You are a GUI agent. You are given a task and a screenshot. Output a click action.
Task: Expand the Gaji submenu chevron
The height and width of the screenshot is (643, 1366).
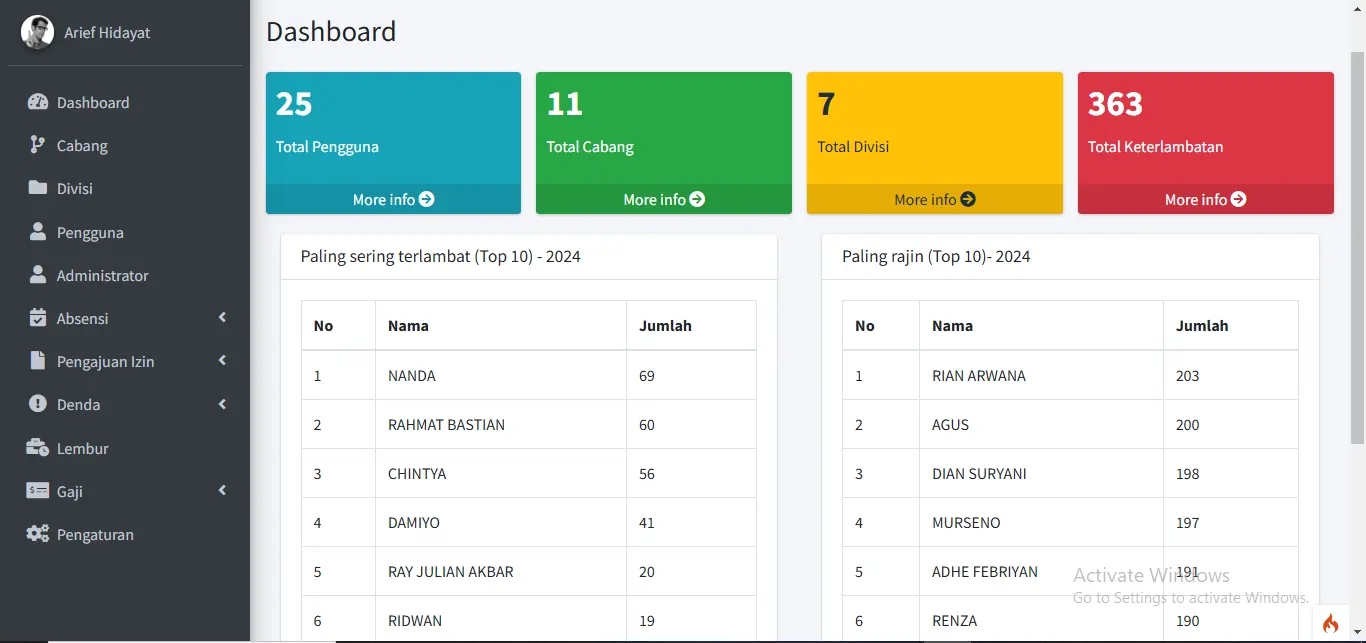click(222, 491)
